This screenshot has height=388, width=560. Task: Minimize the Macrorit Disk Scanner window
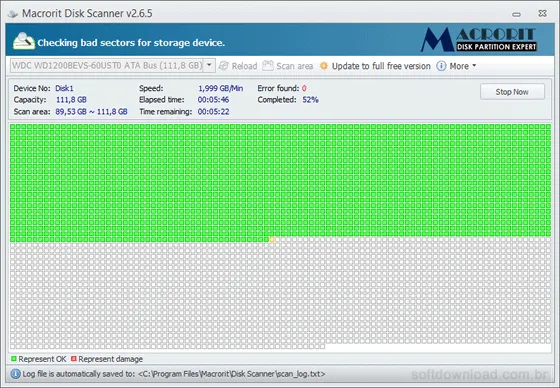tap(516, 14)
